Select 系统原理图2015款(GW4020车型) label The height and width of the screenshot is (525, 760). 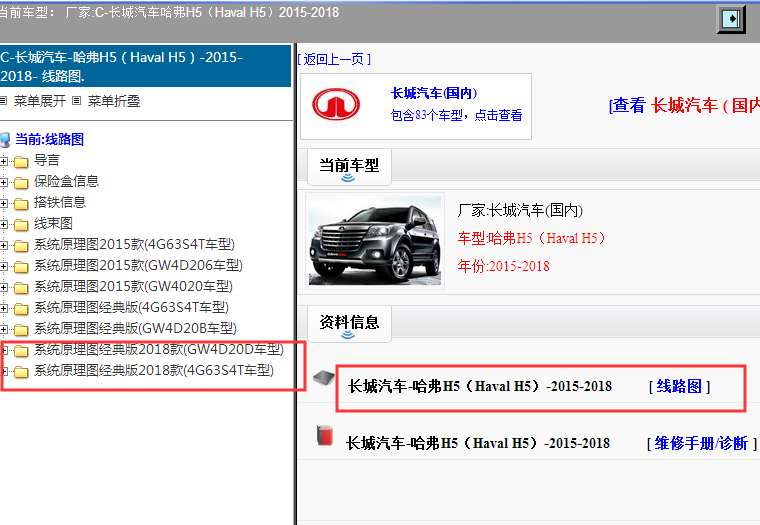pos(133,286)
